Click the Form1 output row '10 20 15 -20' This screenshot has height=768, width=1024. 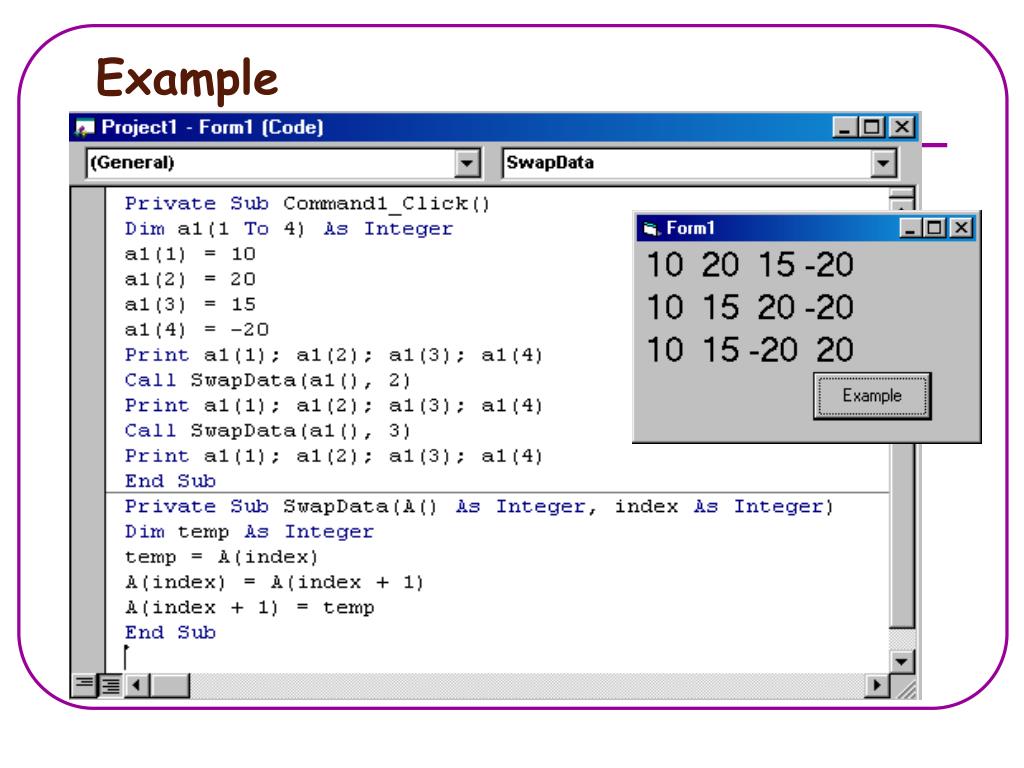coord(750,265)
